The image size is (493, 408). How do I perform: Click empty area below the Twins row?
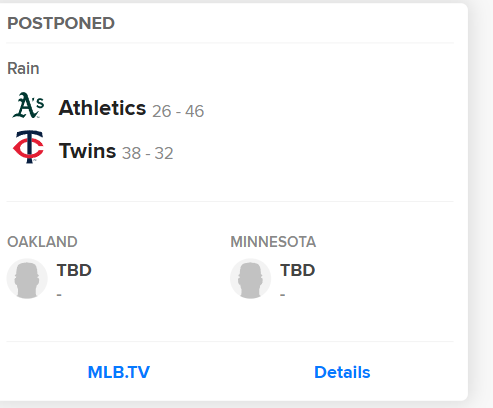[x=230, y=183]
